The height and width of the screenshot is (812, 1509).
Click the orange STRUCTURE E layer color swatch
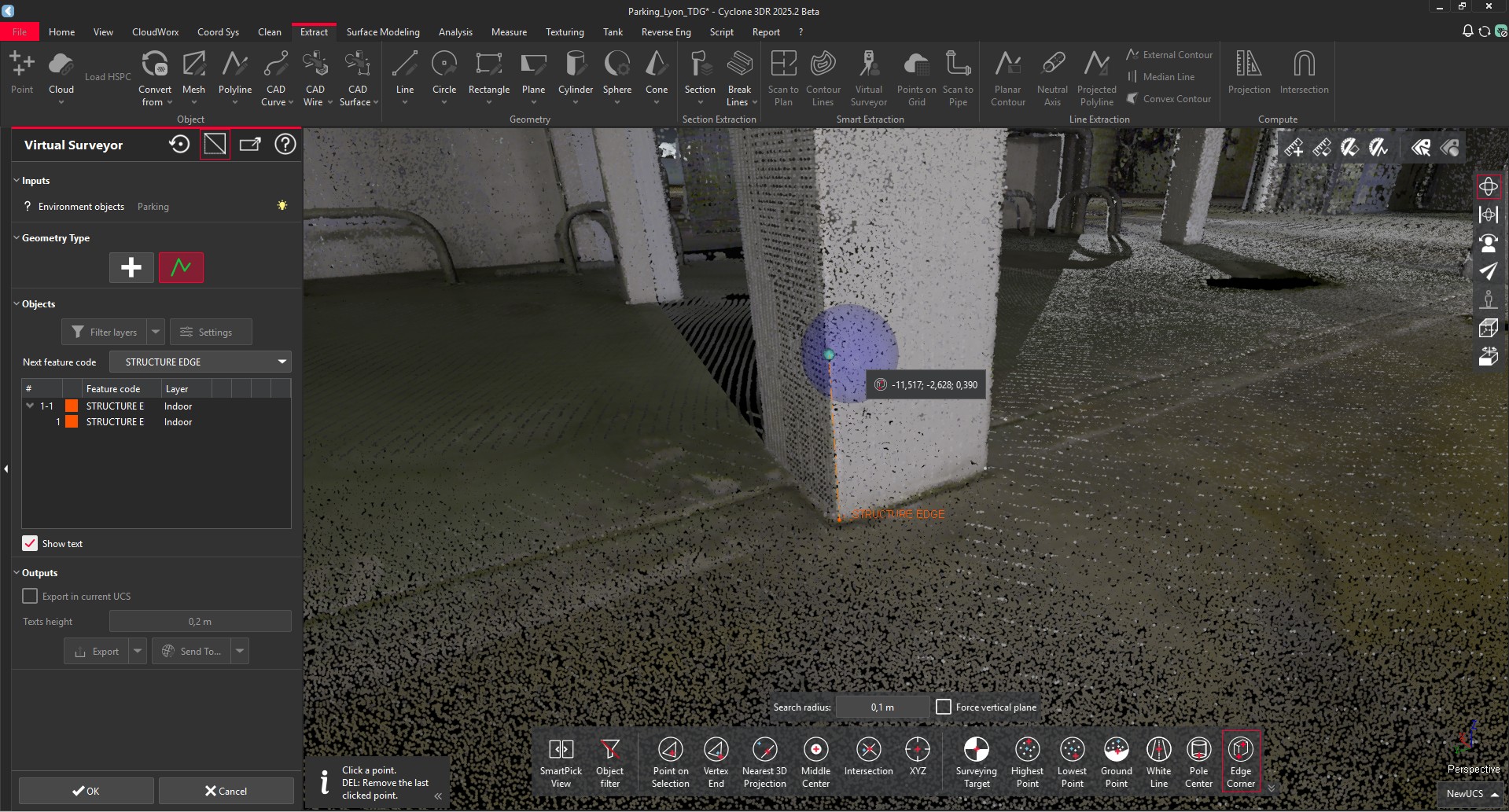point(72,406)
